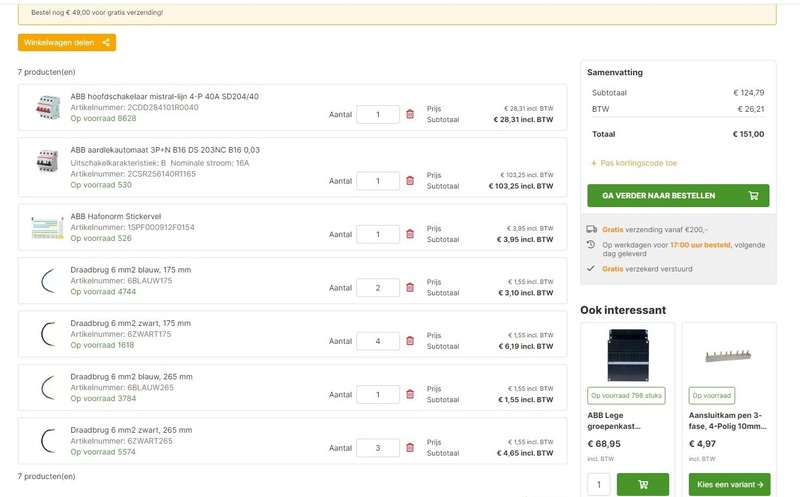Open ABB Hafonorm Stickervel title link
Screen dimensions: 800x497
tap(116, 216)
